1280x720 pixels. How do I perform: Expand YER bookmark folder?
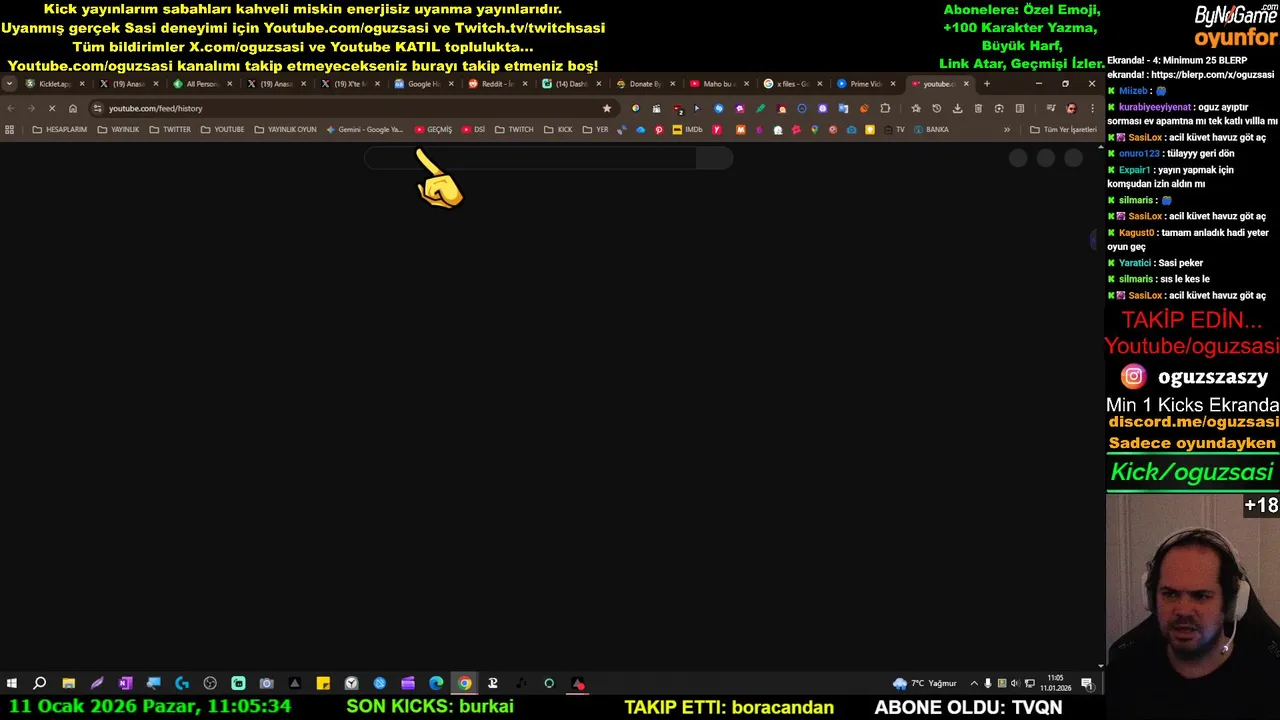coord(595,129)
